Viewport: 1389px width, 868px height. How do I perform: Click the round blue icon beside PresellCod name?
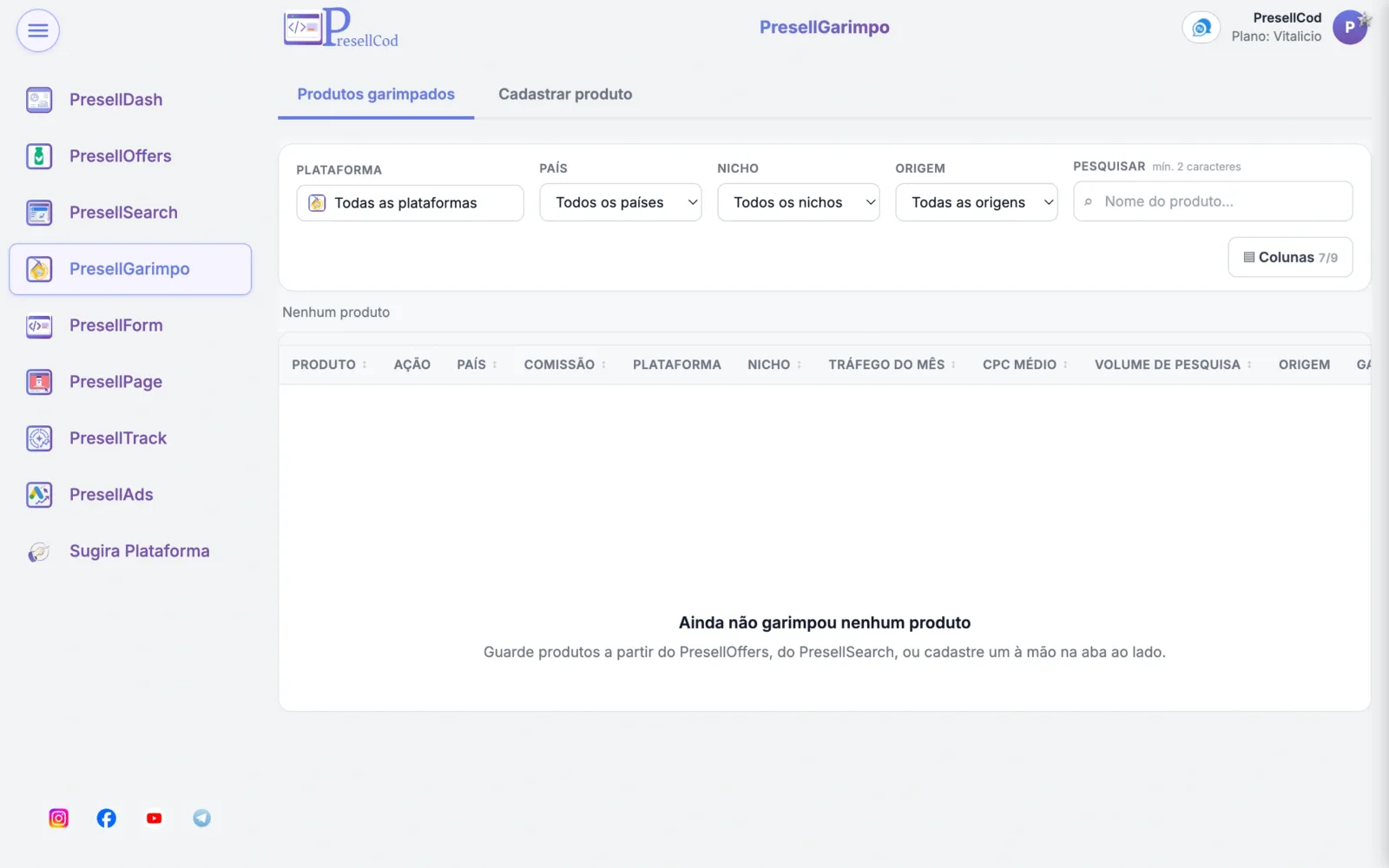click(1201, 28)
